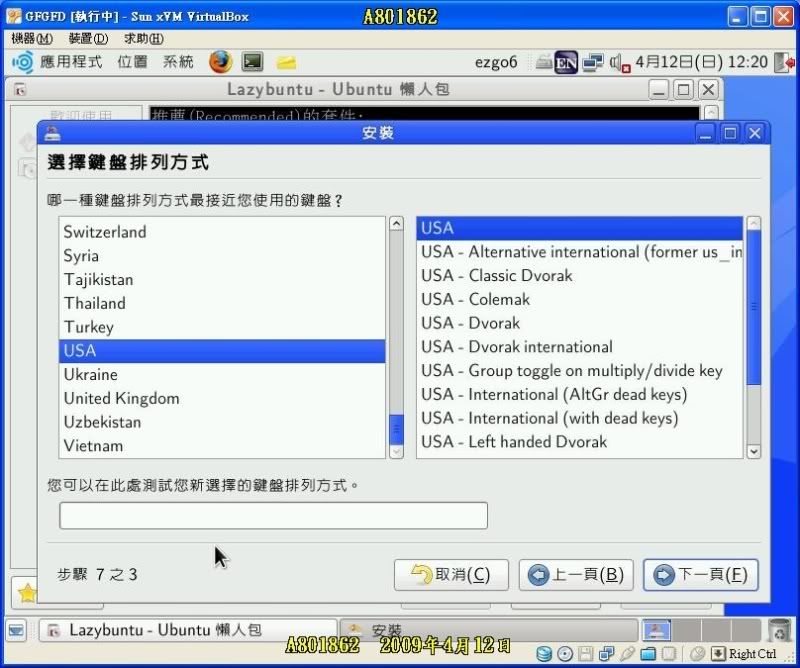Click country list scrollbar up arrow

tap(396, 224)
